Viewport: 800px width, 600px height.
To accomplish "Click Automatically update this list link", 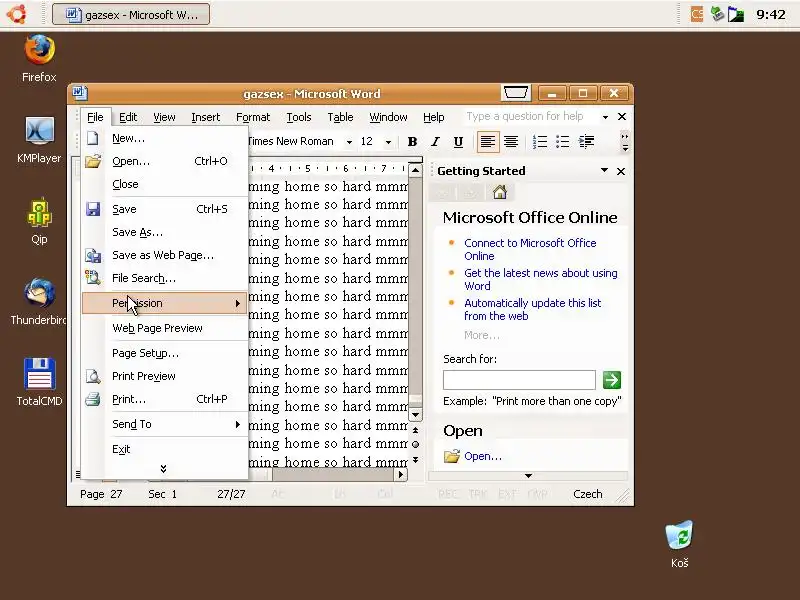I will click(x=533, y=309).
